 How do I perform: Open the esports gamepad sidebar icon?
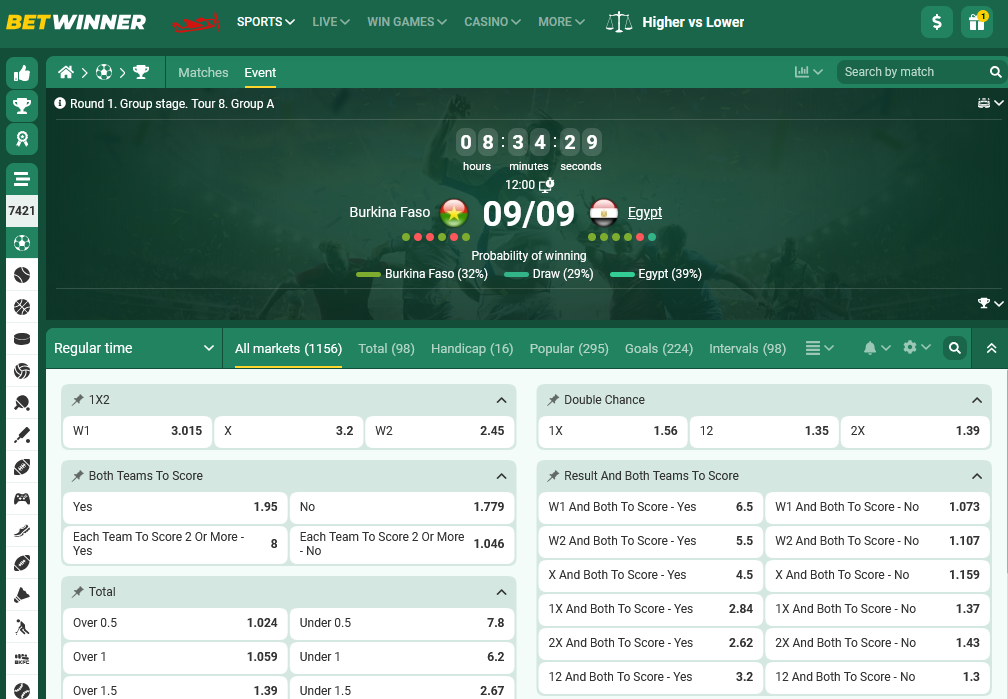22,498
